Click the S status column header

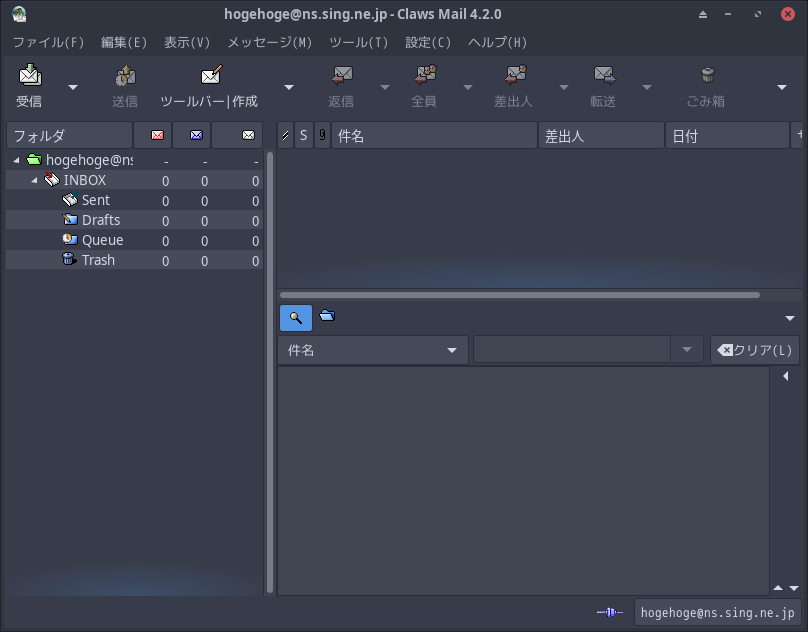(x=304, y=136)
